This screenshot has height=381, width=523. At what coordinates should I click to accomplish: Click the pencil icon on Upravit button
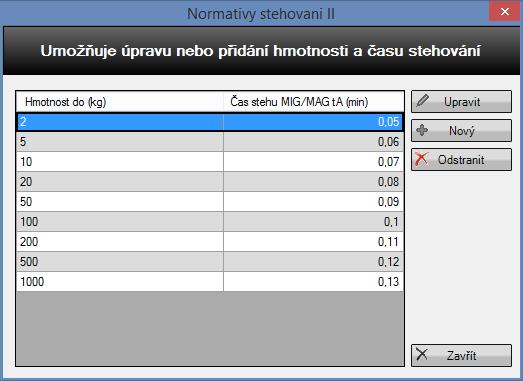pyautogui.click(x=423, y=100)
